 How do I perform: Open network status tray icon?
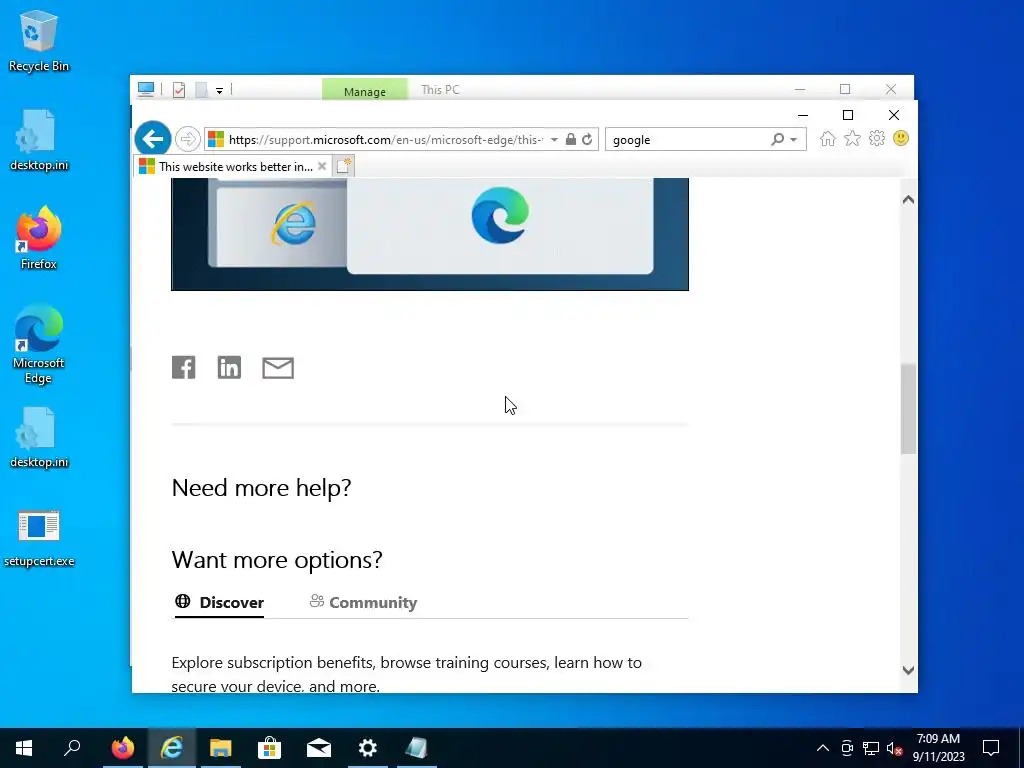point(871,748)
